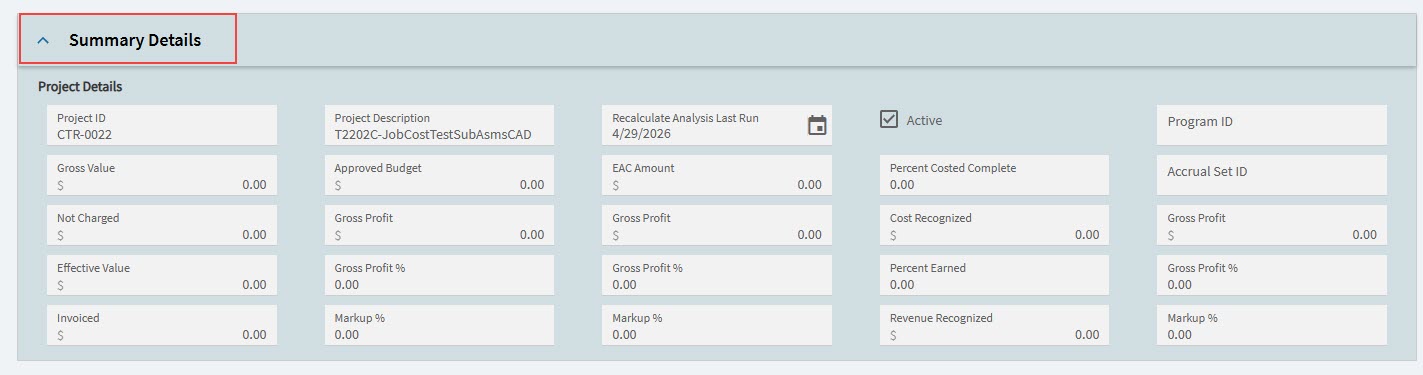
Task: Select the CTR-0022 project ID value
Action: [85, 134]
